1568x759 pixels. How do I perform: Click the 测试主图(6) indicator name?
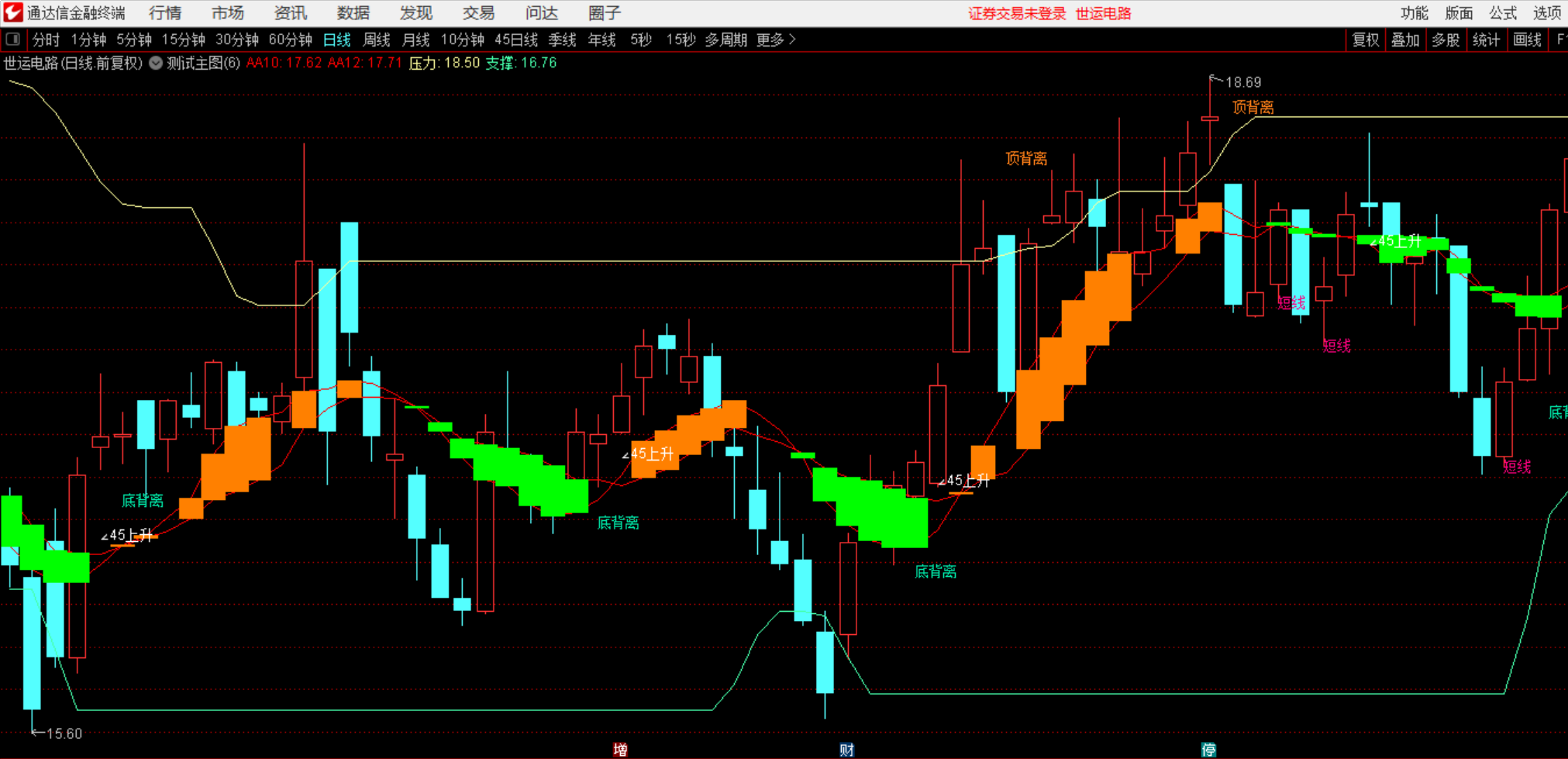click(x=204, y=64)
